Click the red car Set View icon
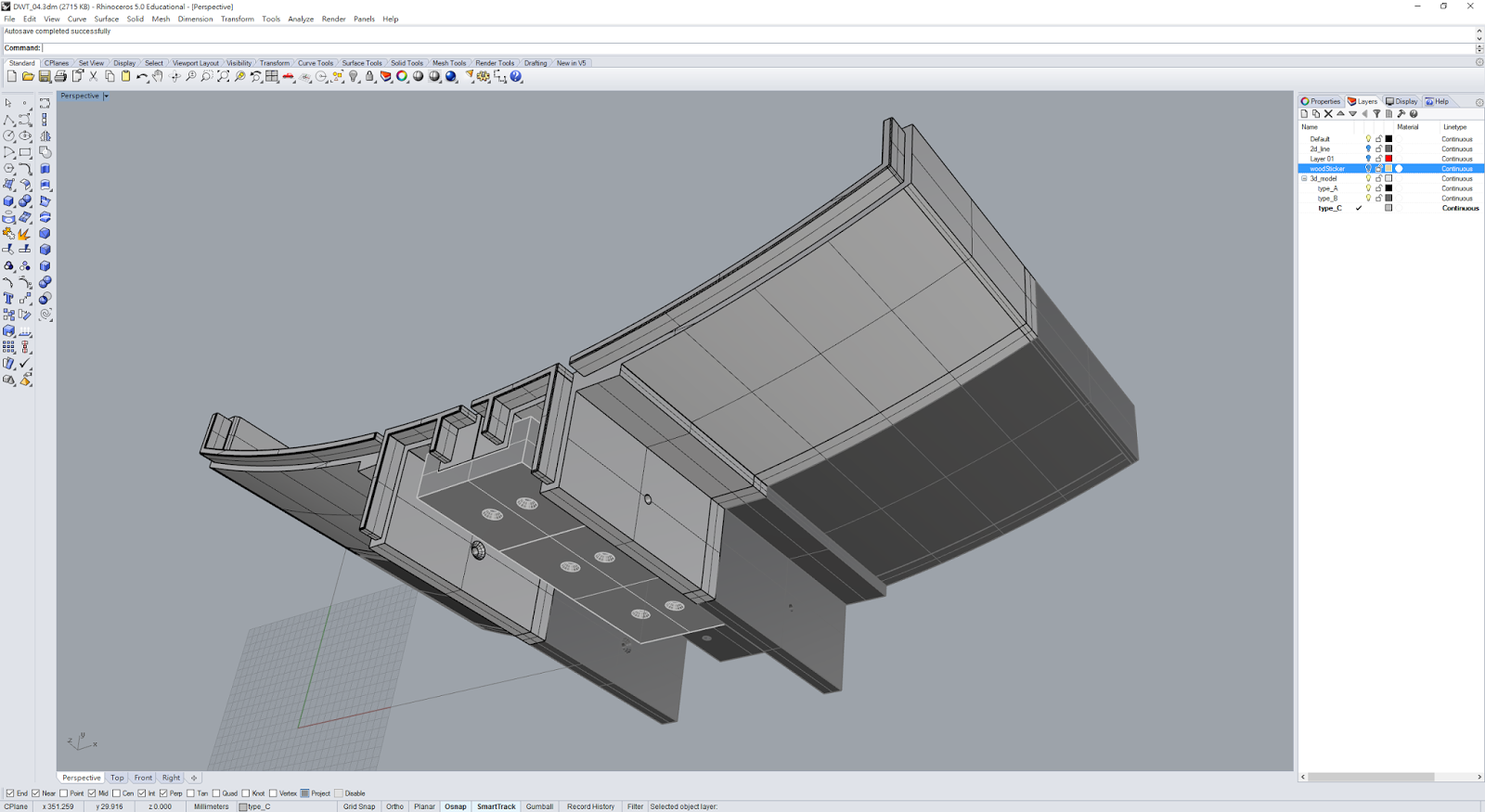This screenshot has height=812, width=1485. [289, 77]
